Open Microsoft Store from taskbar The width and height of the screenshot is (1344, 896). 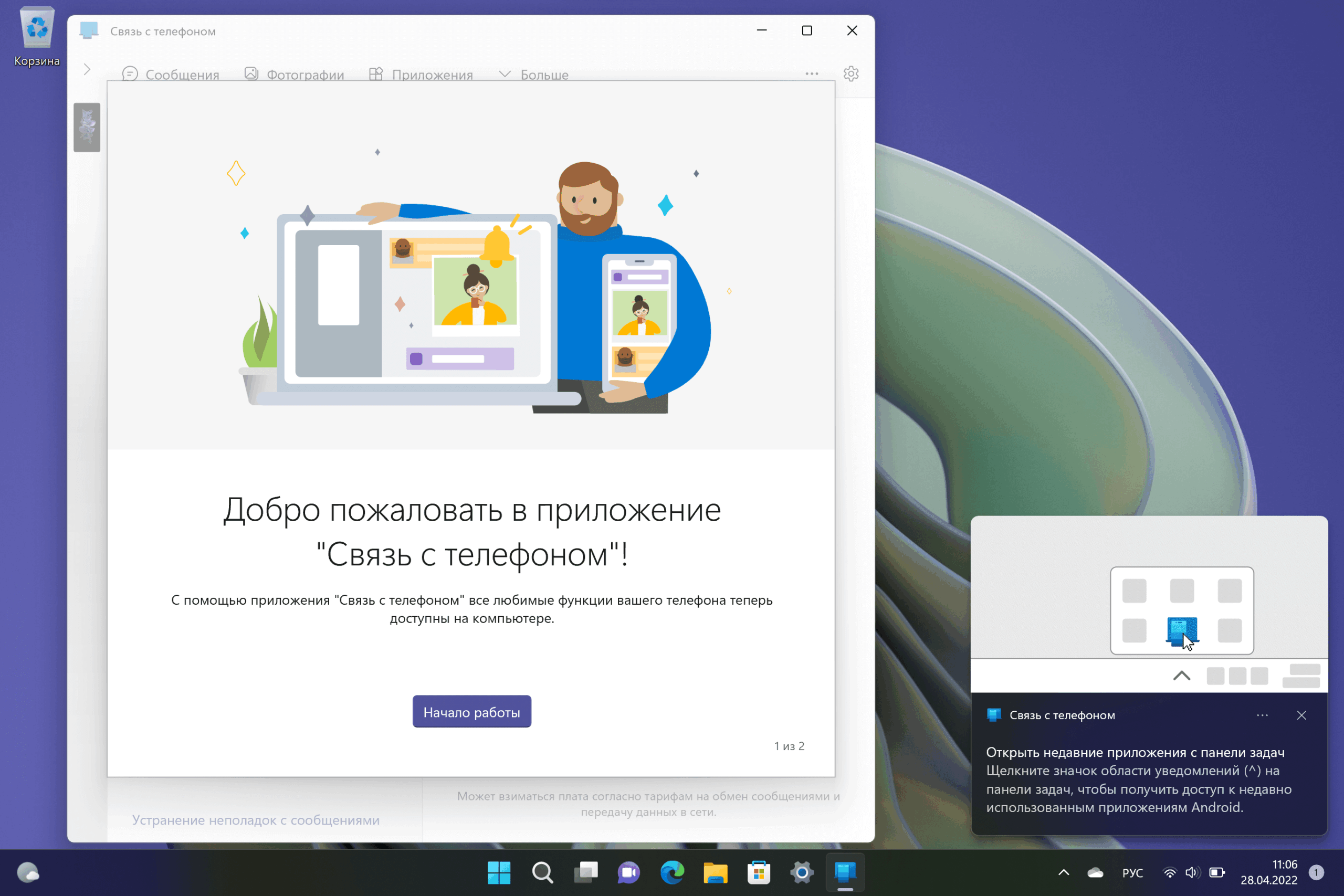coord(759,872)
